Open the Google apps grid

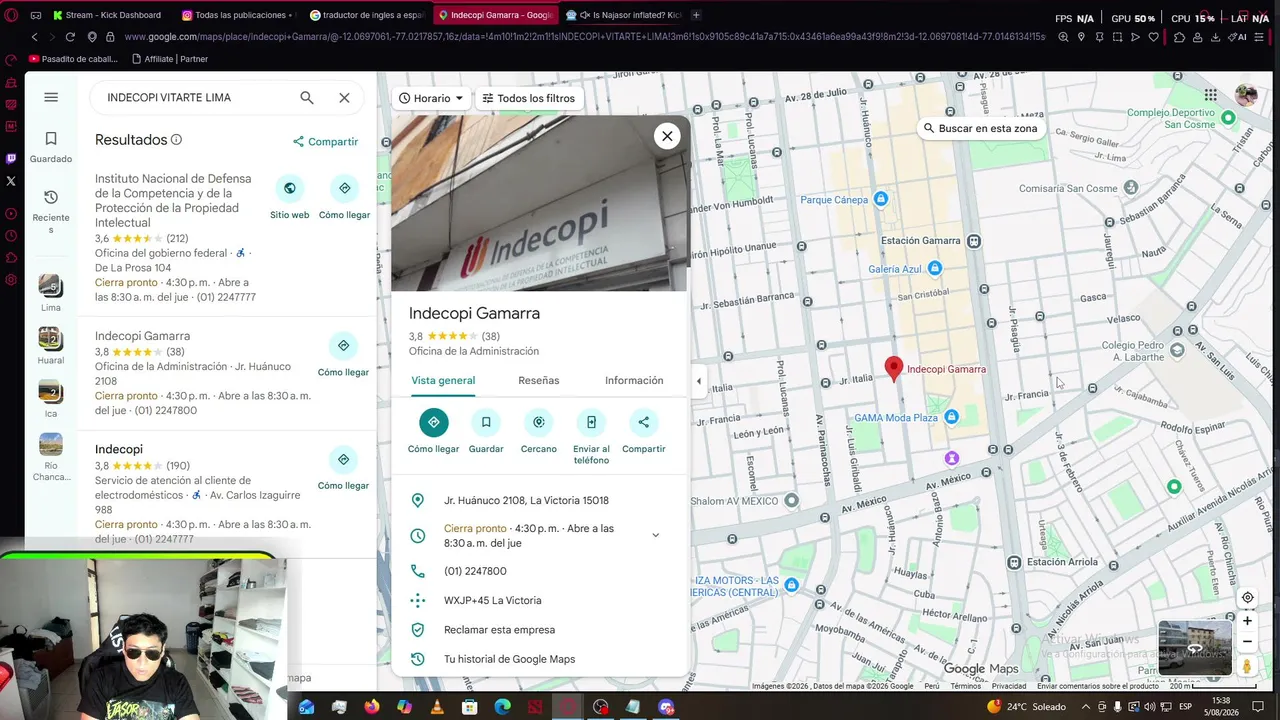tap(1211, 95)
